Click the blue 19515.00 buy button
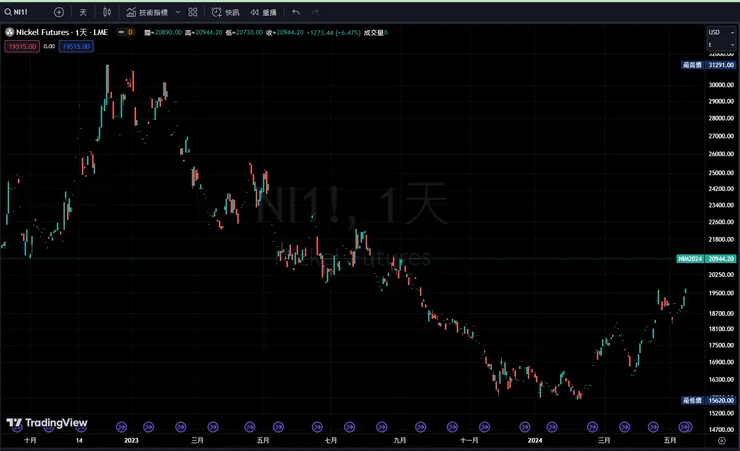Viewport: 740px width, 451px height. tap(76, 46)
